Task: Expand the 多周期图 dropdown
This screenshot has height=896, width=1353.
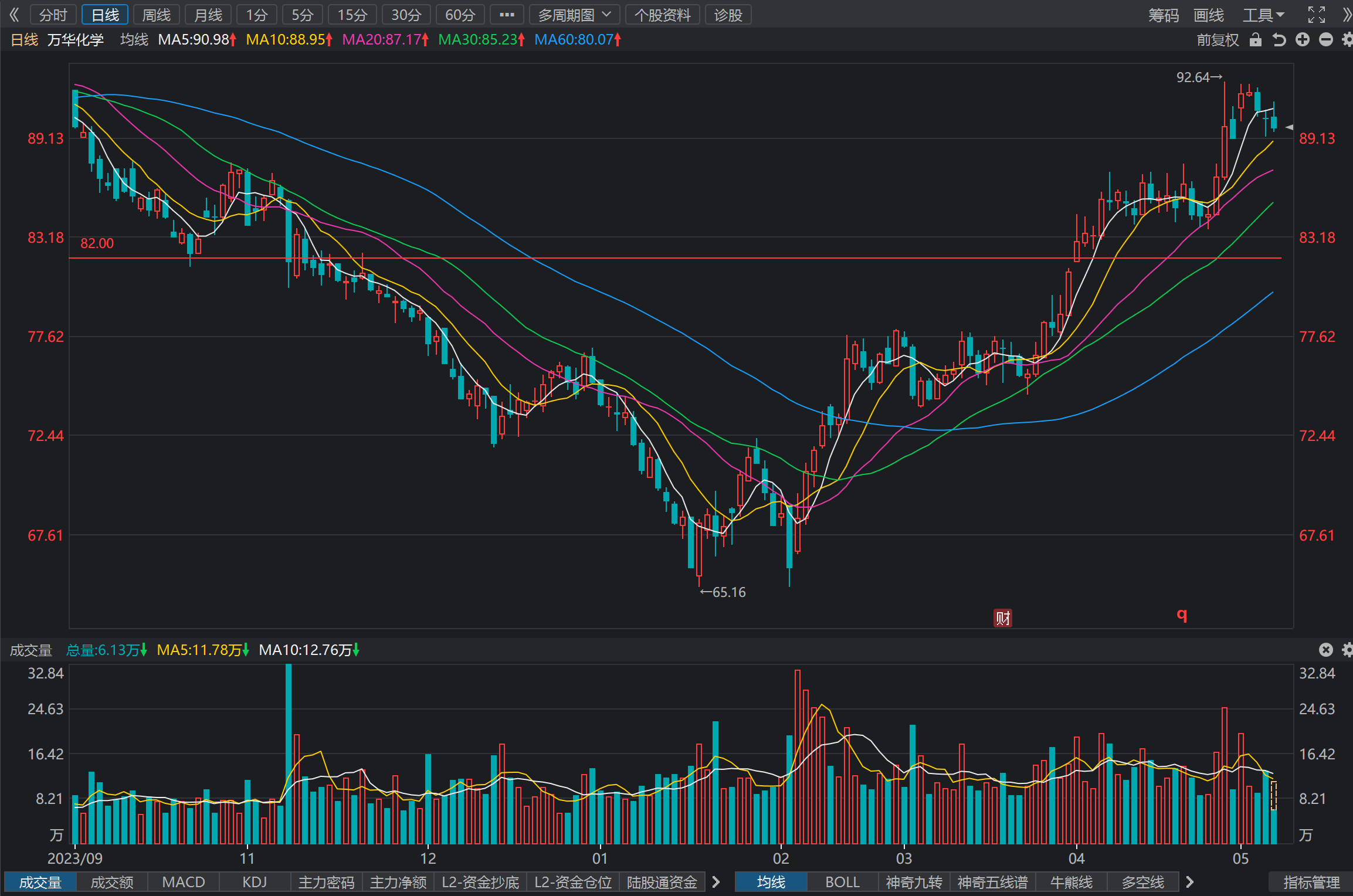Action: coord(575,15)
